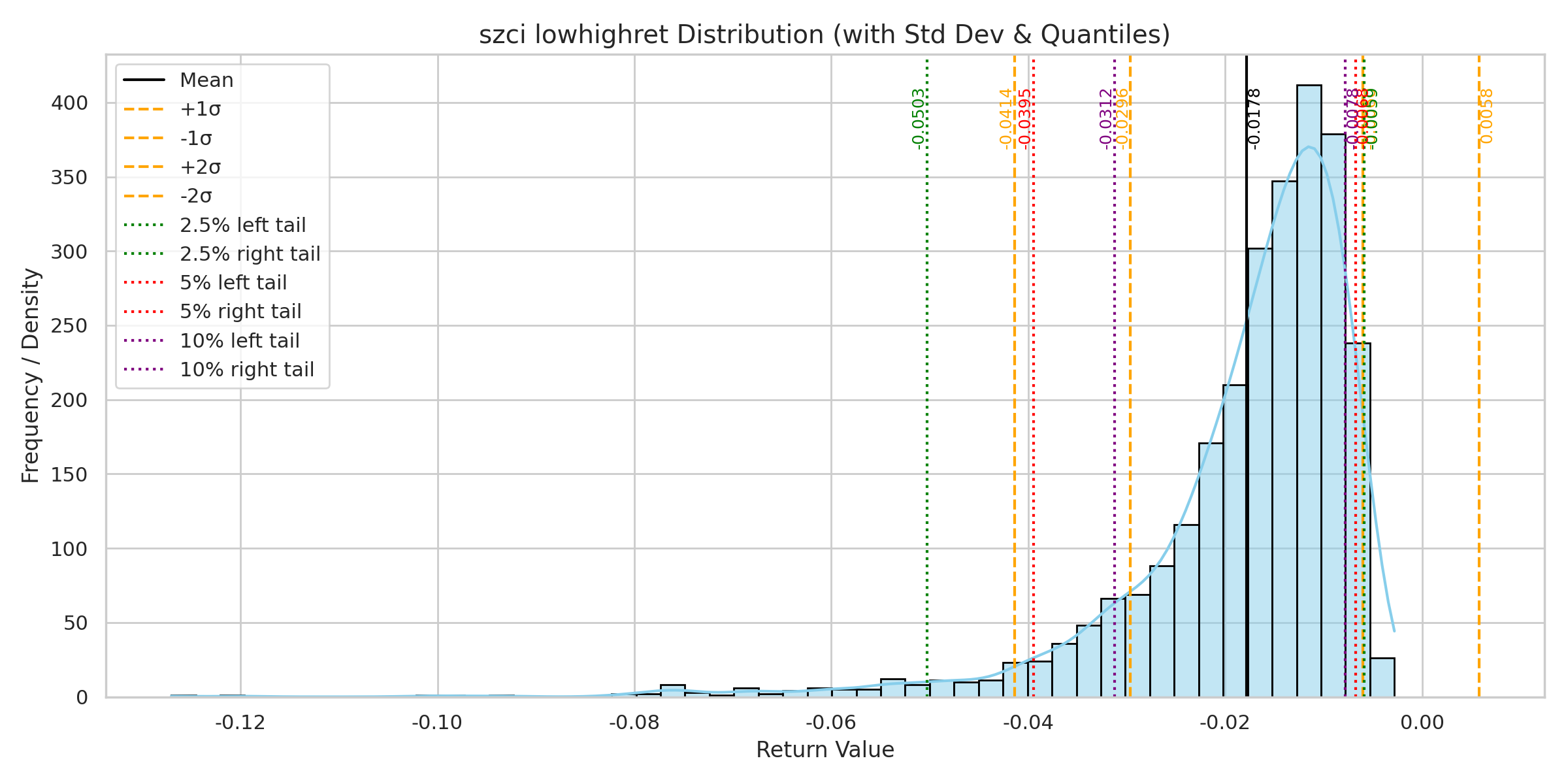Click the chart title text
This screenshot has width=1568, height=784.
pos(825,35)
